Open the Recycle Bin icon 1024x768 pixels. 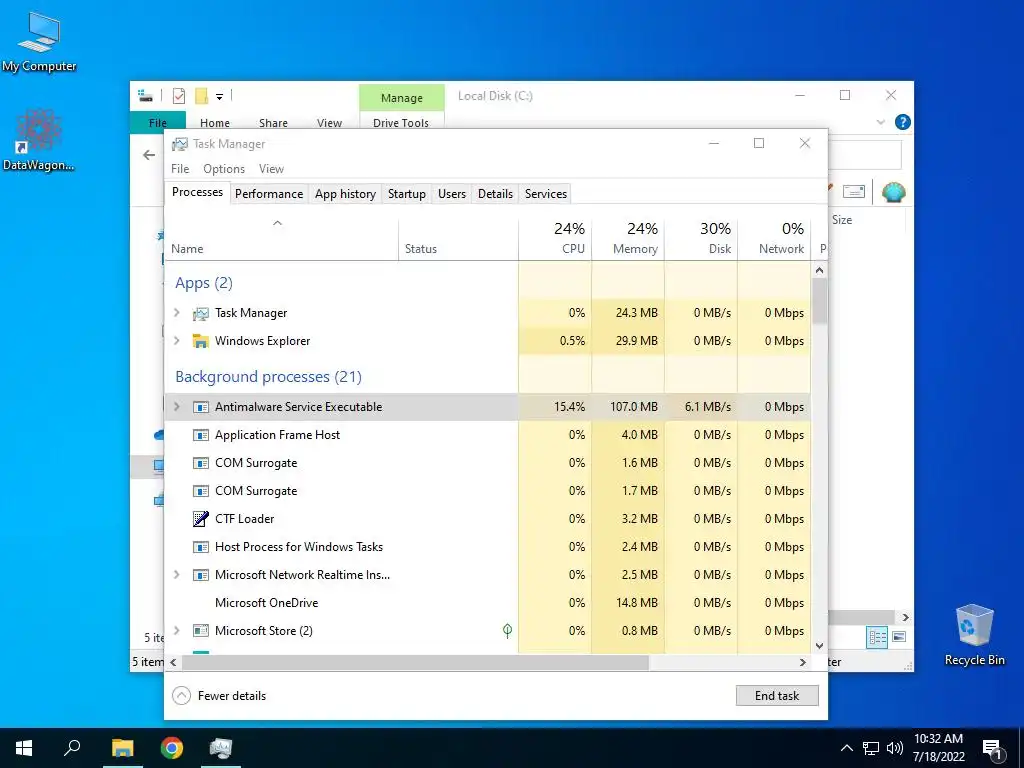974,634
